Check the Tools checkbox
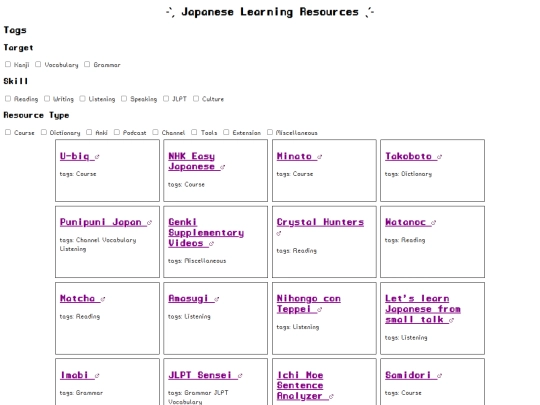Viewport: 540px width, 405px height. click(194, 132)
